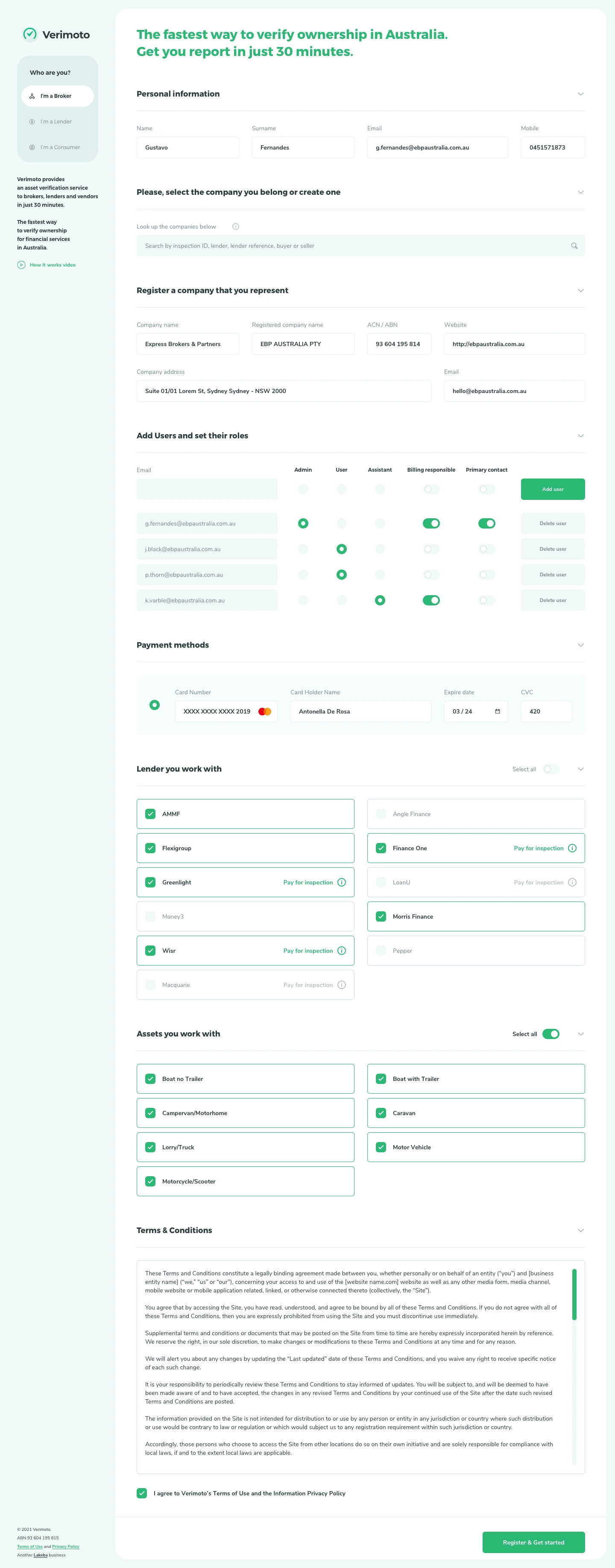
Task: Click the Card Holder Name field
Action: click(361, 711)
